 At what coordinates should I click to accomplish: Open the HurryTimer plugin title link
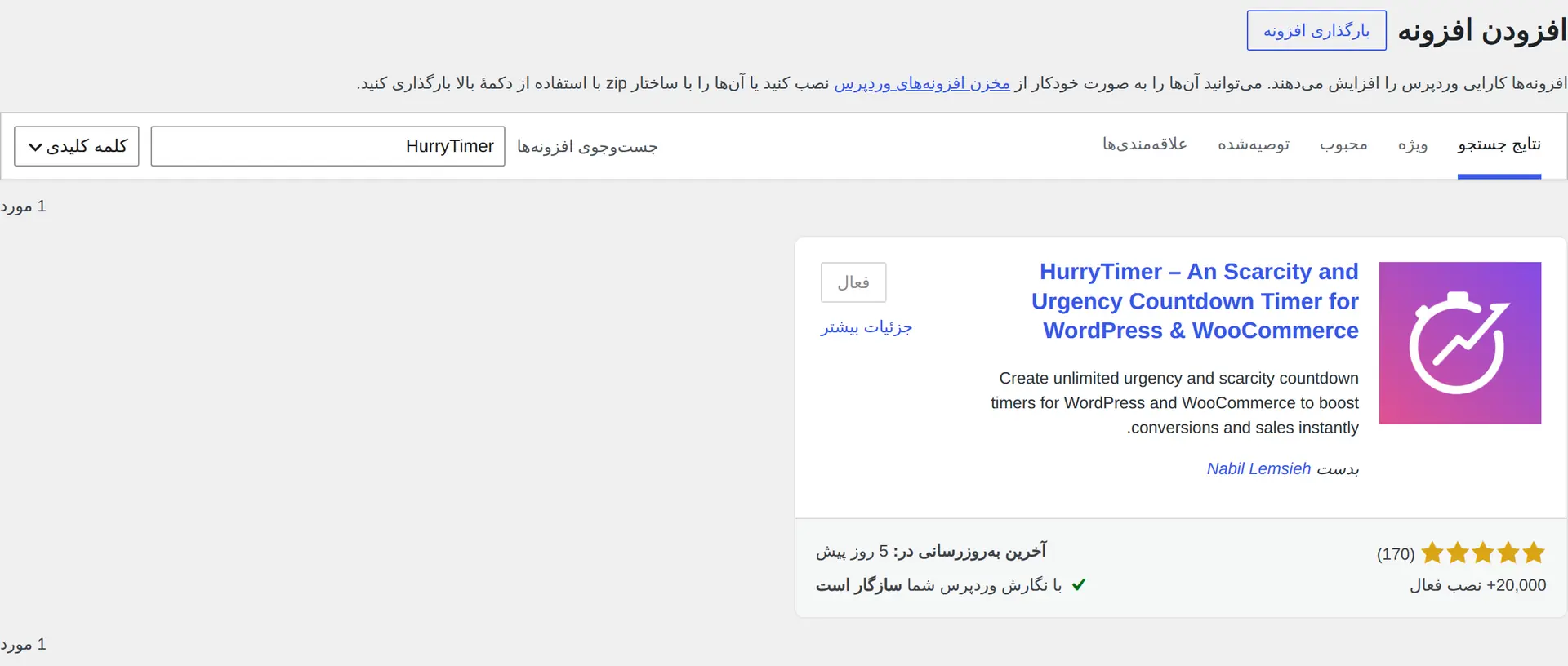1195,301
